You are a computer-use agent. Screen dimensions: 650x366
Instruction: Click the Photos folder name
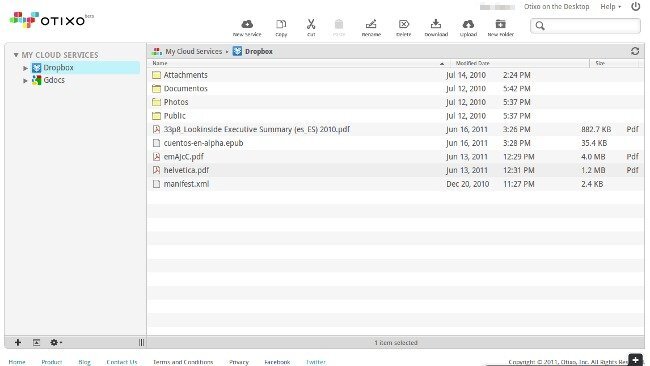tap(176, 102)
